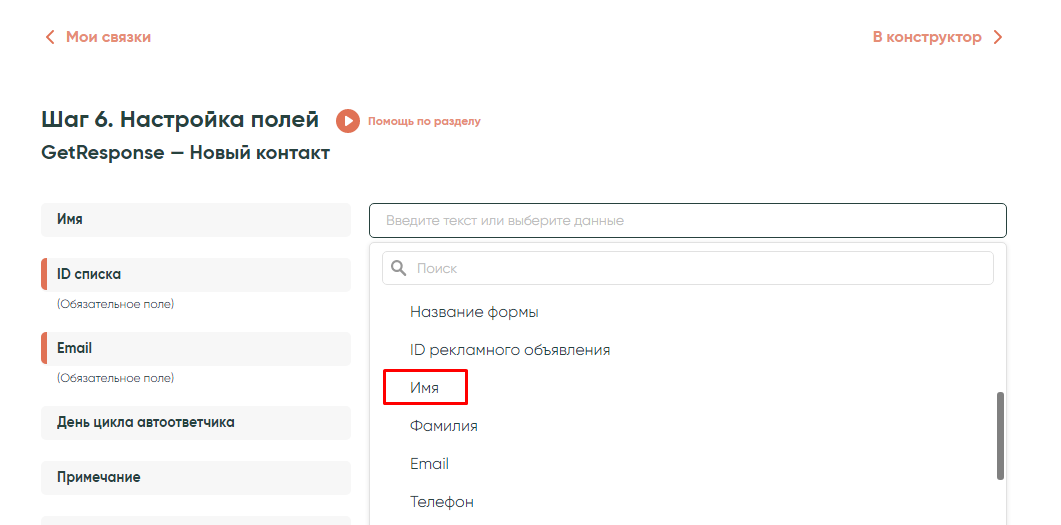Click the orange play help icon
This screenshot has width=1061, height=525.
tap(347, 121)
